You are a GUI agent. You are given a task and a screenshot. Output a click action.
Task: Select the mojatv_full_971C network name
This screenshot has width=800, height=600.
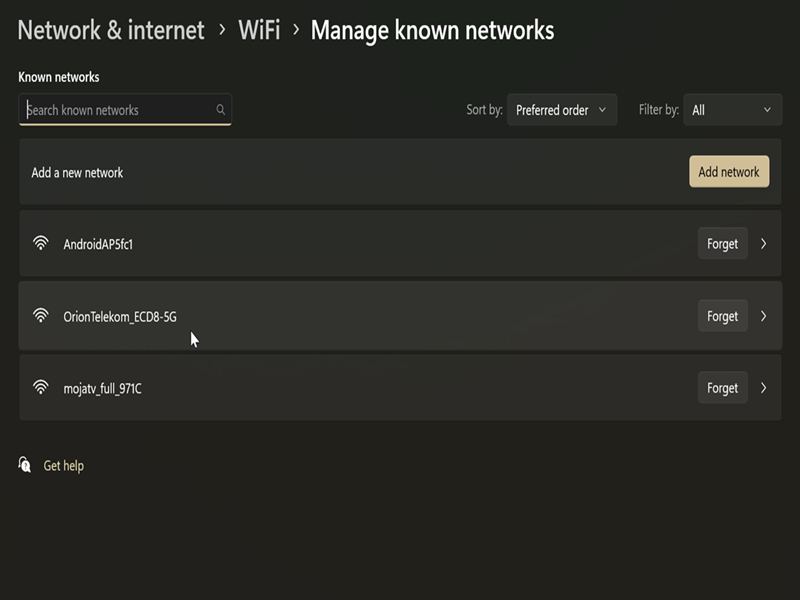coord(102,388)
